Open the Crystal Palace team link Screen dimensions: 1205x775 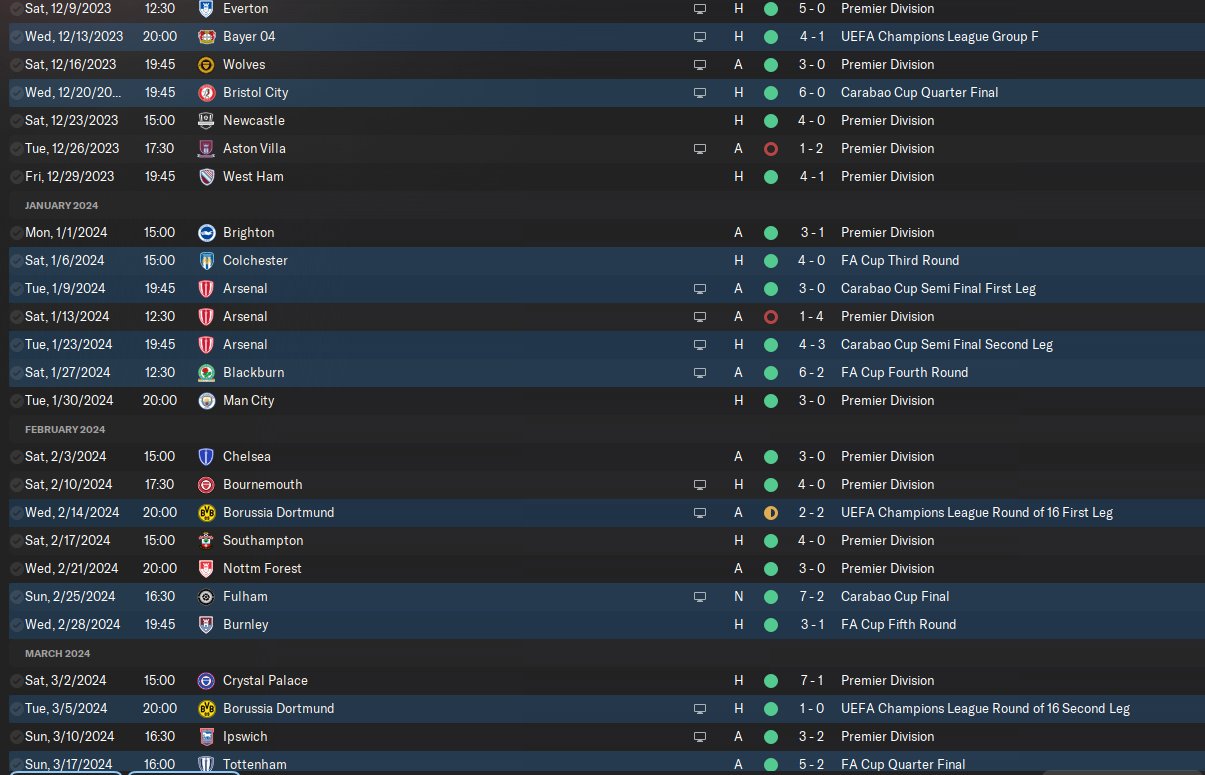(265, 680)
